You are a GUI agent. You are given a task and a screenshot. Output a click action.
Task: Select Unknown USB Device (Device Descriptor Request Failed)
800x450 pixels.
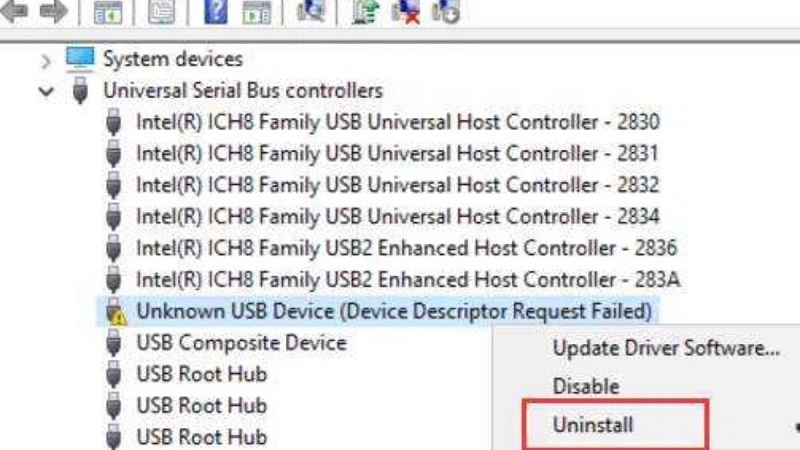(x=394, y=311)
